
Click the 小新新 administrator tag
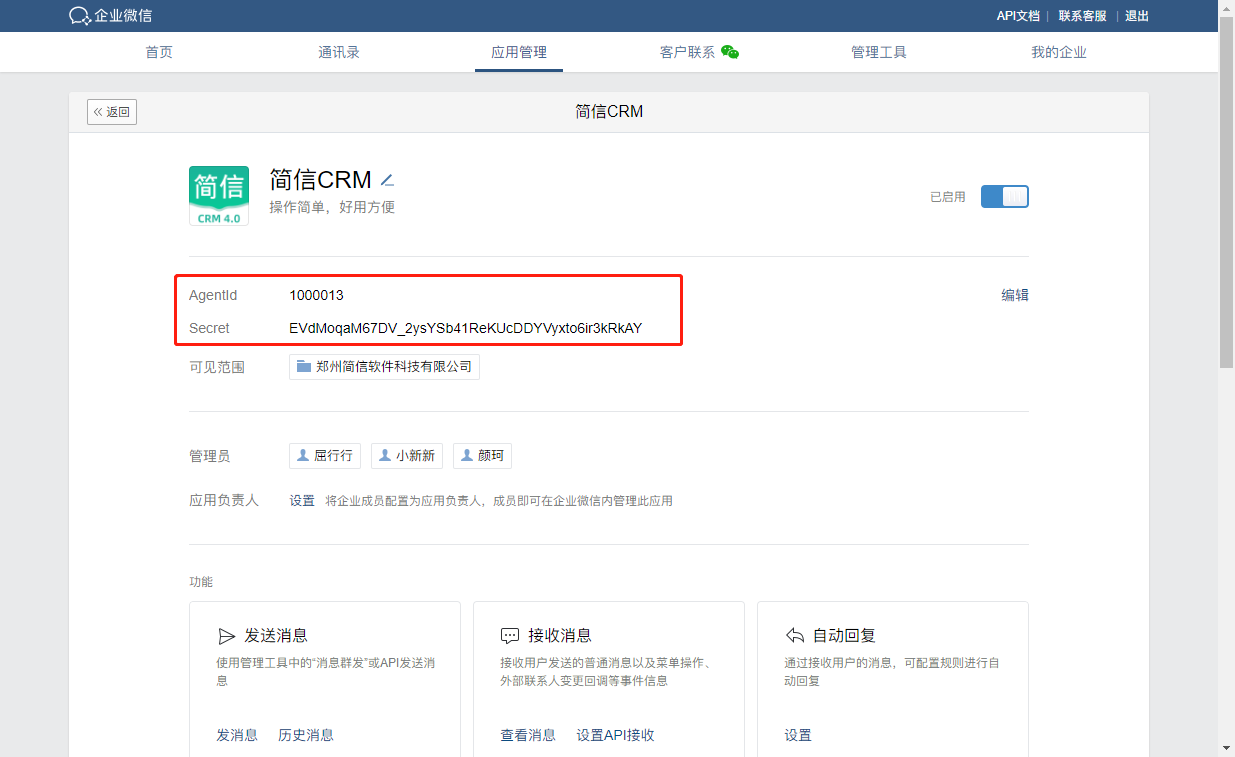pyautogui.click(x=407, y=456)
